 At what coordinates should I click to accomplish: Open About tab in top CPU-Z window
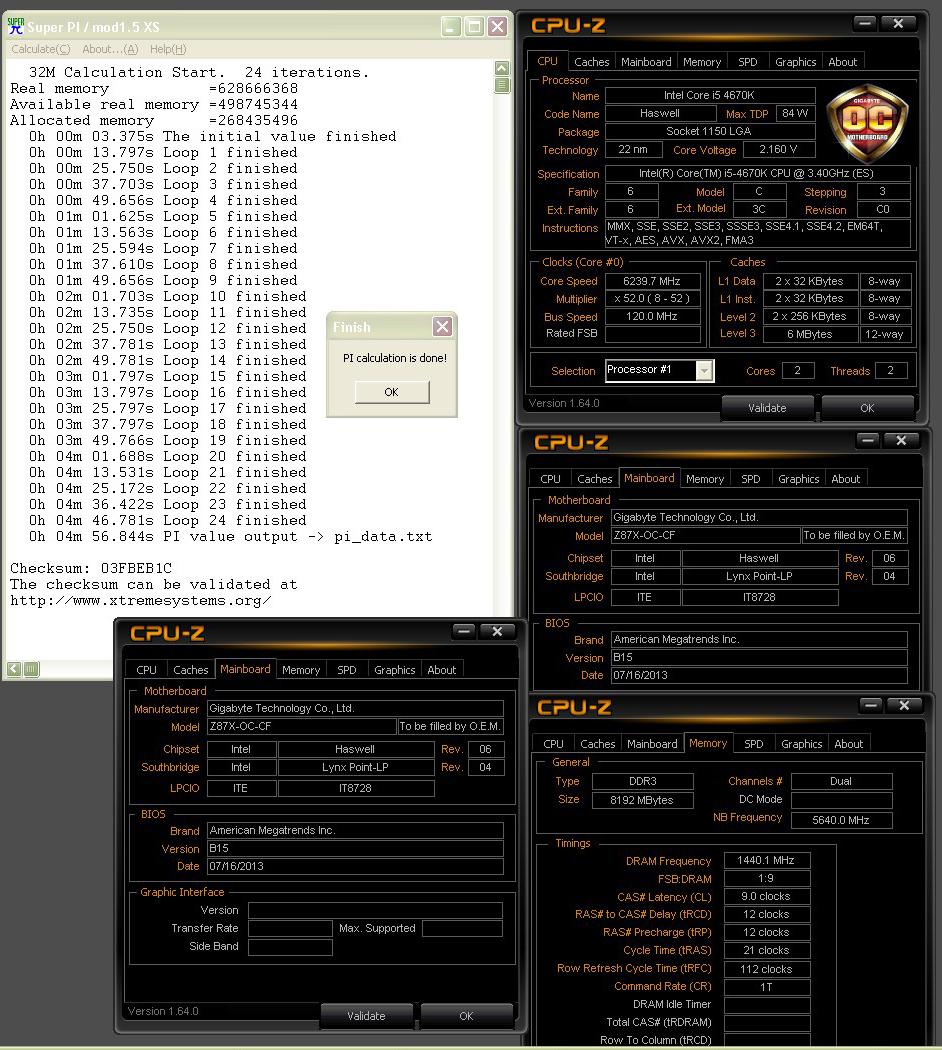(842, 62)
